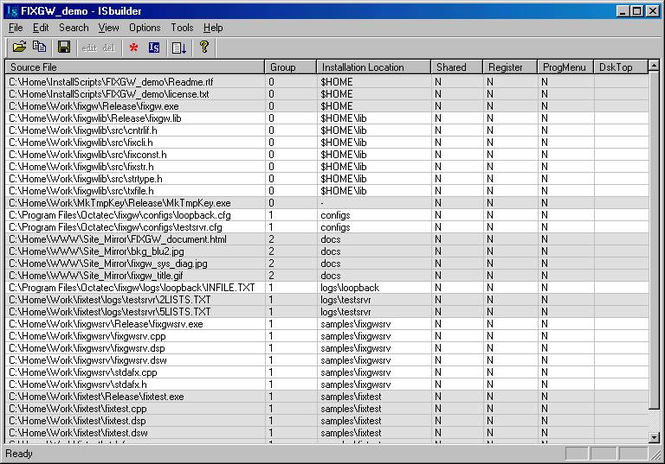Select the fixstr.h source file row
The image size is (665, 464).
(x=327, y=166)
